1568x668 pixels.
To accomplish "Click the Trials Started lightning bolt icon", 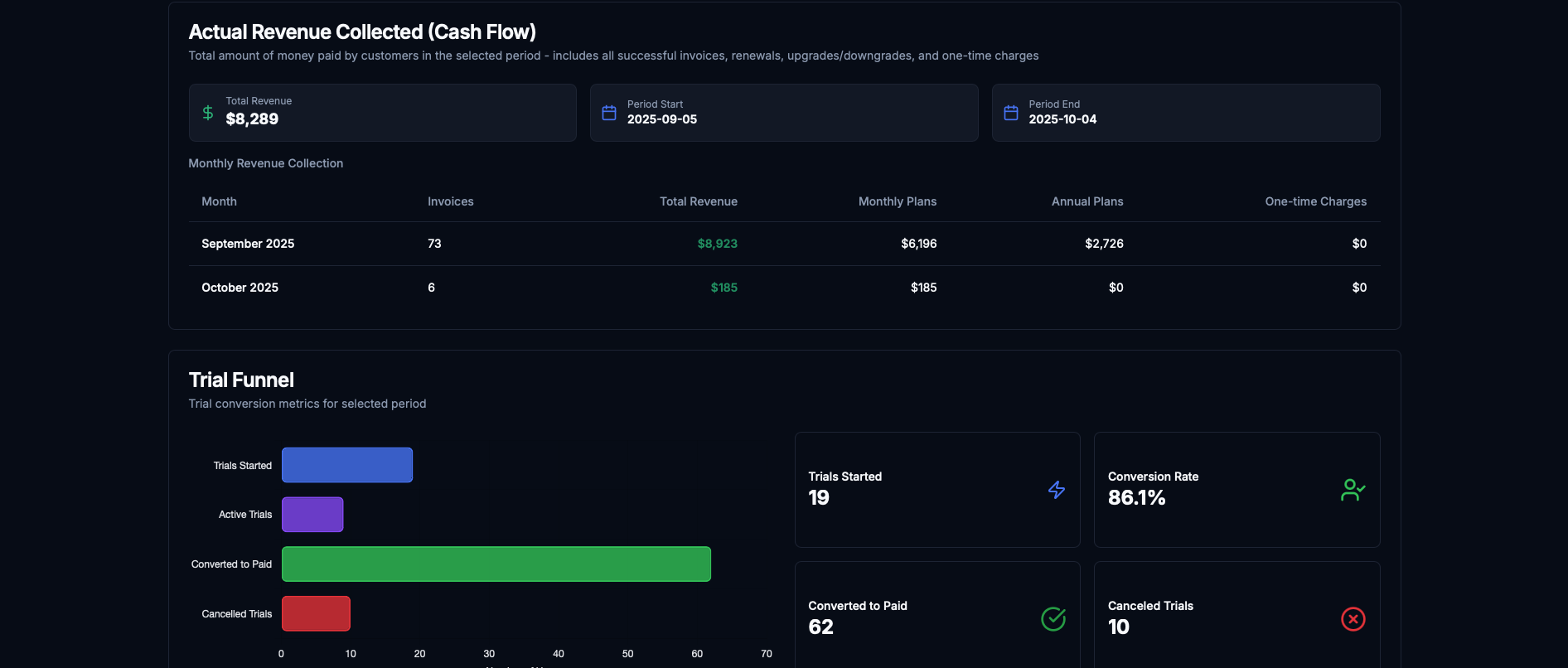I will click(x=1057, y=490).
